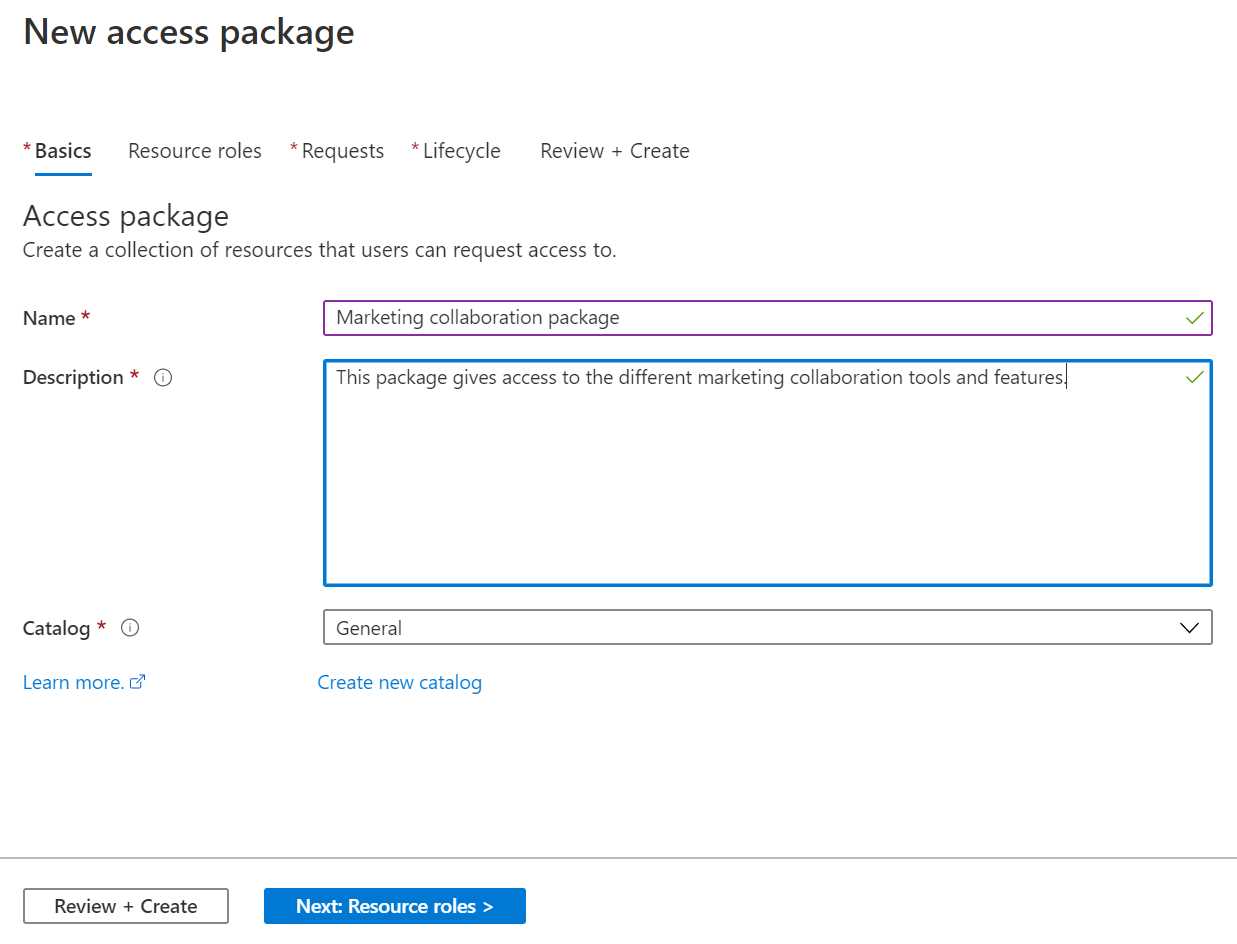Click the dropdown chevron on the Catalog field

tap(1188, 628)
